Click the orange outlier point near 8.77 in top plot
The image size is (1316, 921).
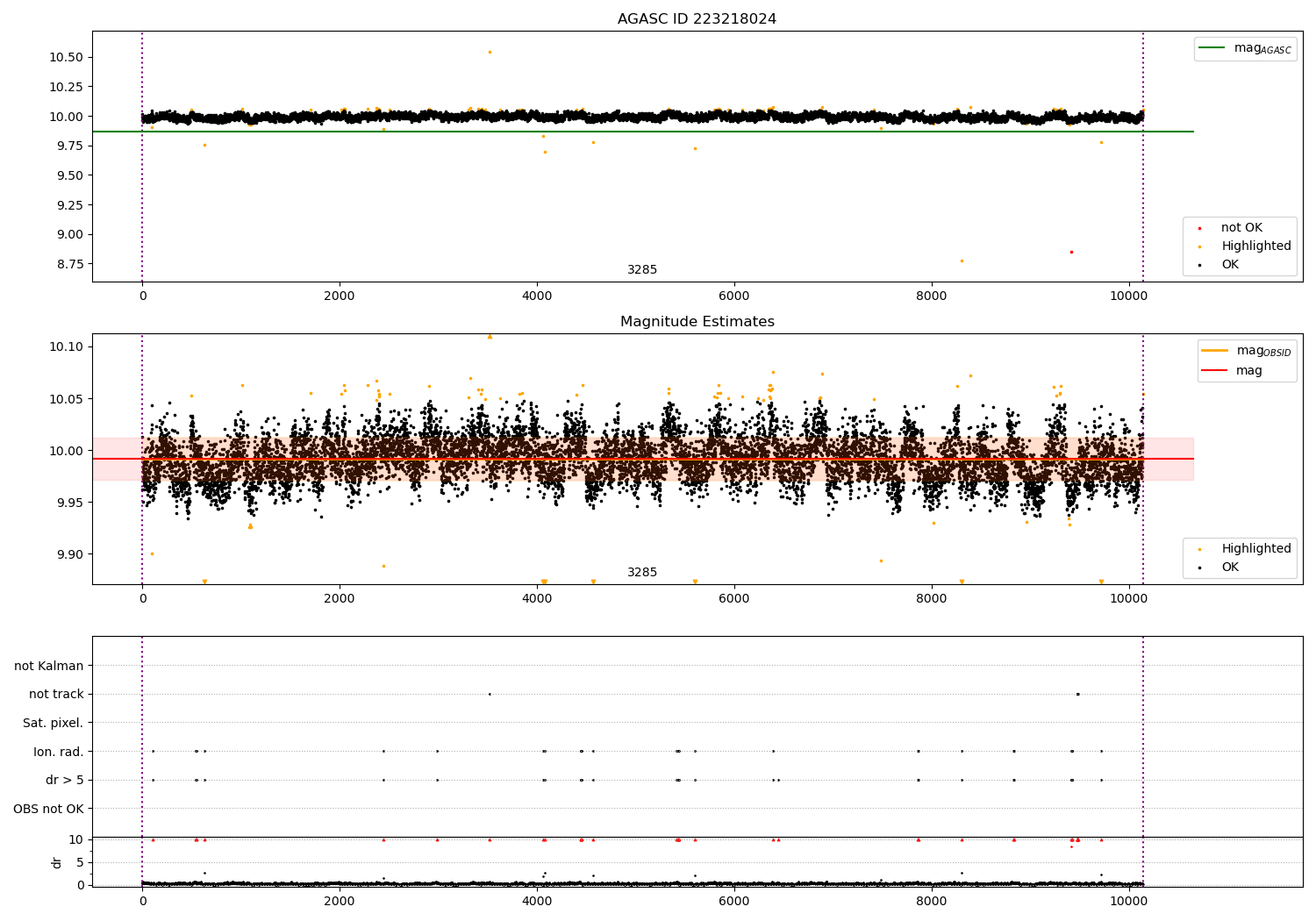click(x=962, y=261)
